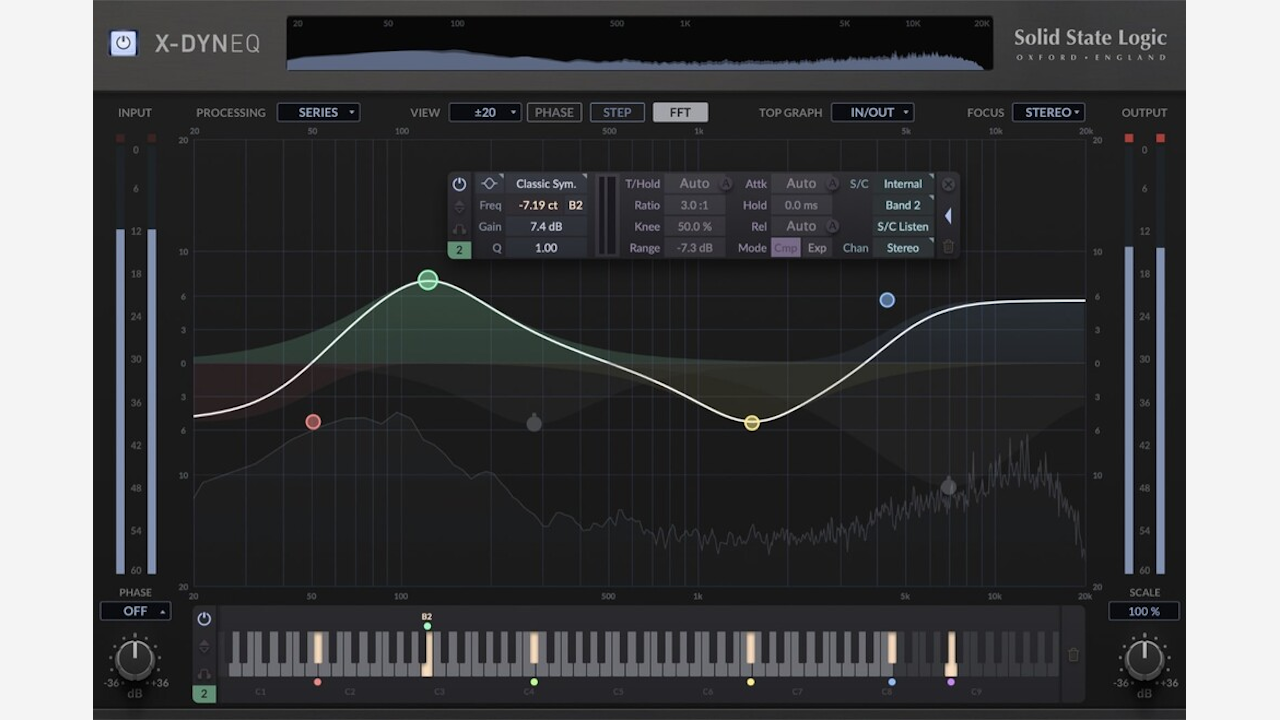The height and width of the screenshot is (720, 1280).
Task: Enable solo headphone icon for Band 2
Action: (x=460, y=226)
